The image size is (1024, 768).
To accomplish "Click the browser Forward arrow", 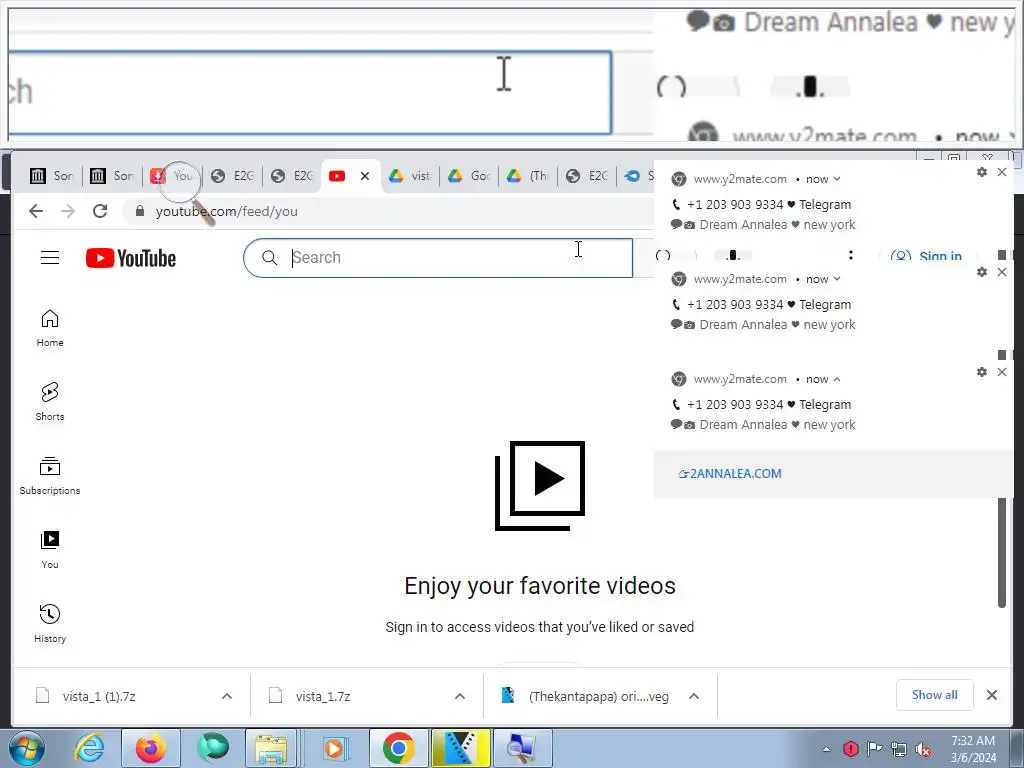I will [x=68, y=211].
